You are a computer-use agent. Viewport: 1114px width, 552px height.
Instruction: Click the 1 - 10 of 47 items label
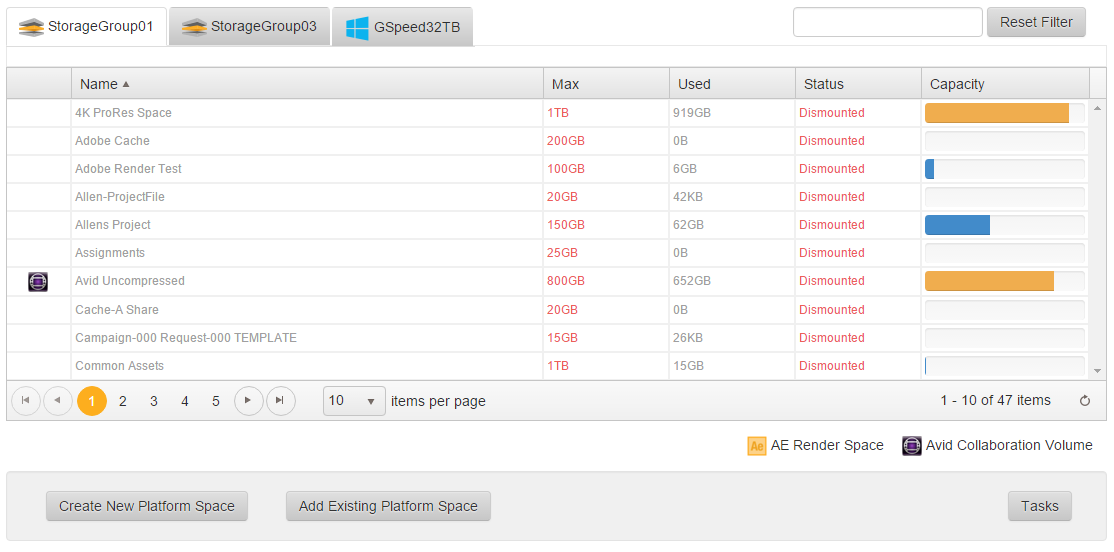[995, 401]
